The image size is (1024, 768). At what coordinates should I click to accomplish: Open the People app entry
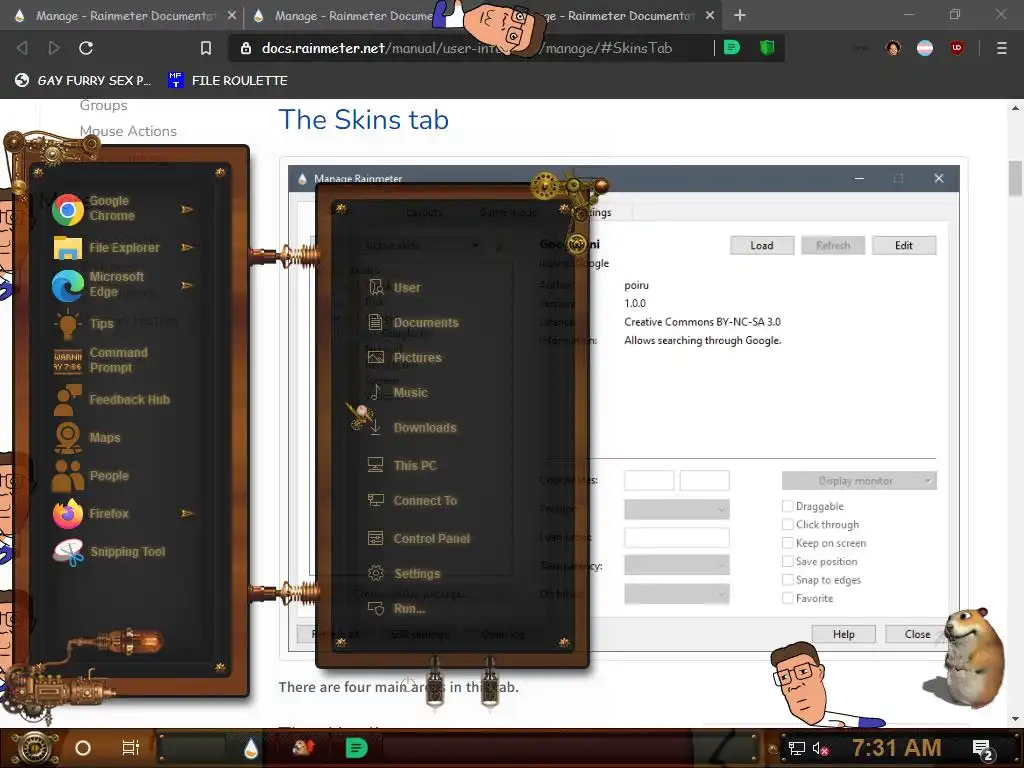point(91,475)
